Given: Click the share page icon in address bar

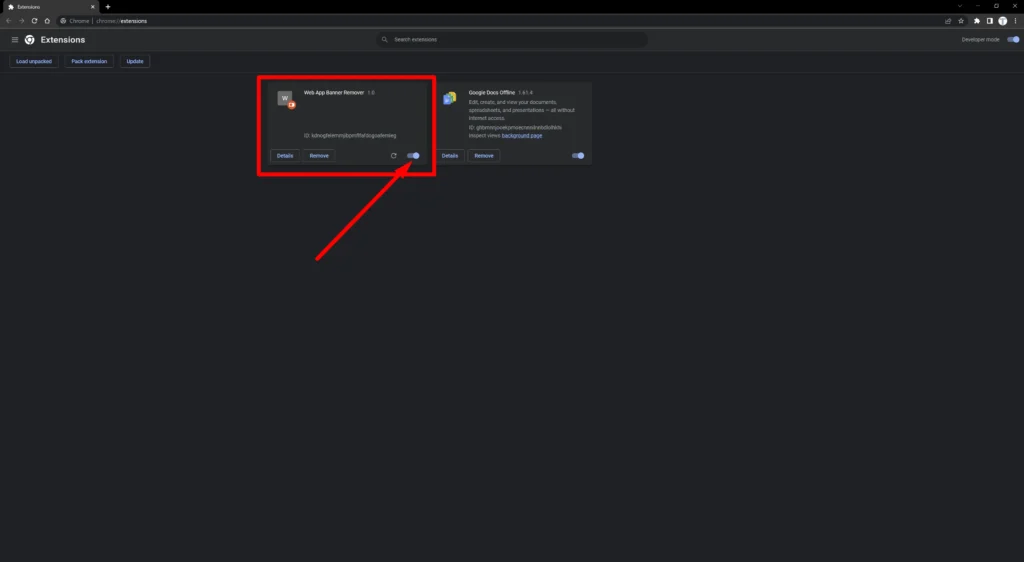Looking at the screenshot, I should tap(948, 20).
